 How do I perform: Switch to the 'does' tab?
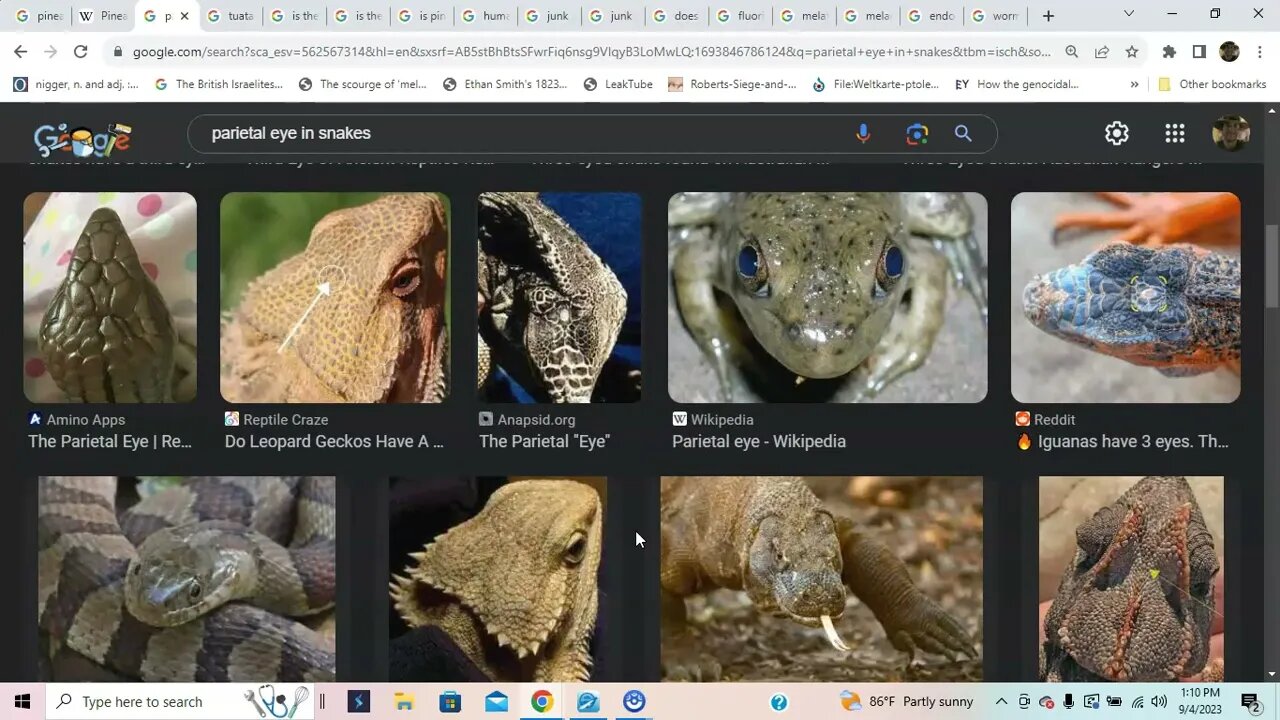point(674,16)
